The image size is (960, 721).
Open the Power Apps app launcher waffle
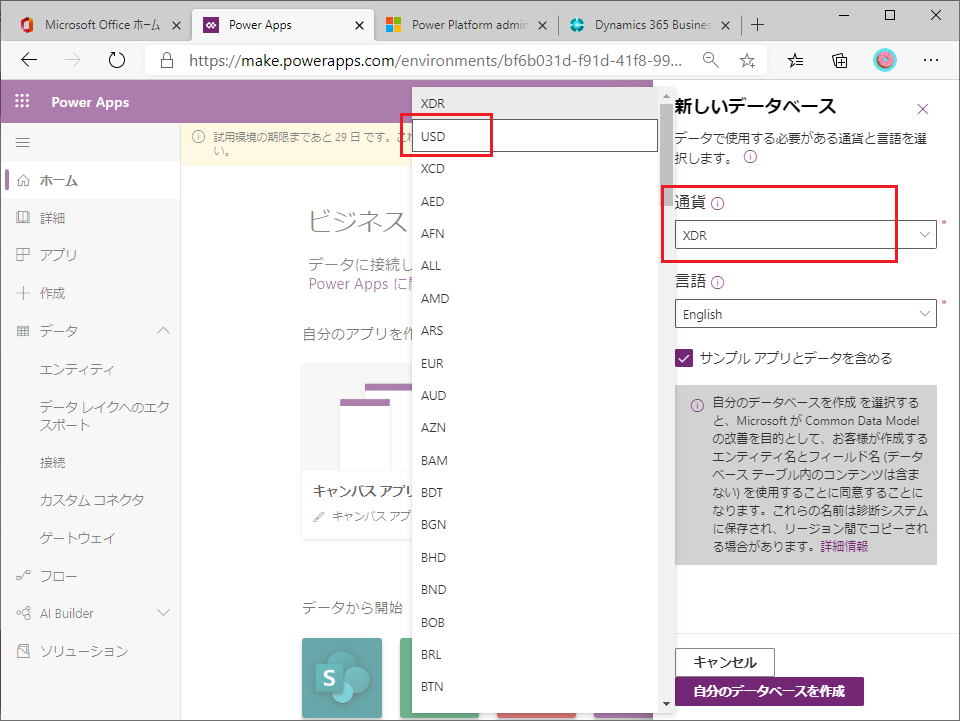click(x=22, y=101)
